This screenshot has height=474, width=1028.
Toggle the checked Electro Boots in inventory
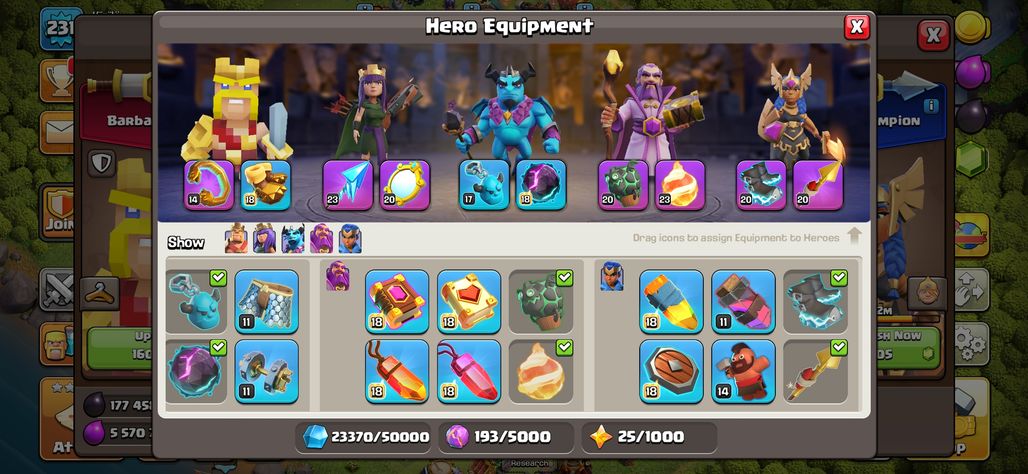816,302
